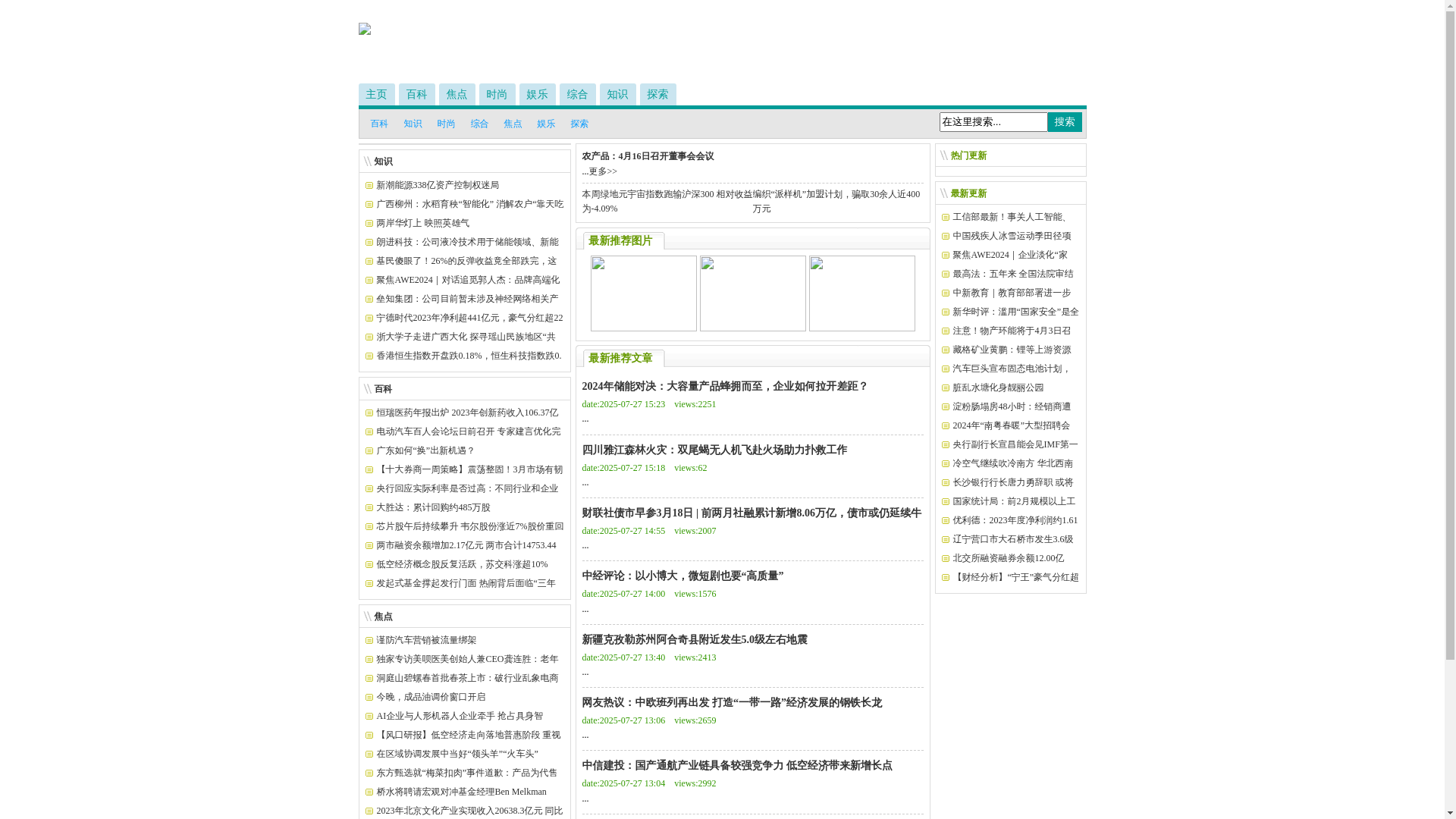
Task: Click 知识 in the secondary nav bar
Action: (413, 124)
